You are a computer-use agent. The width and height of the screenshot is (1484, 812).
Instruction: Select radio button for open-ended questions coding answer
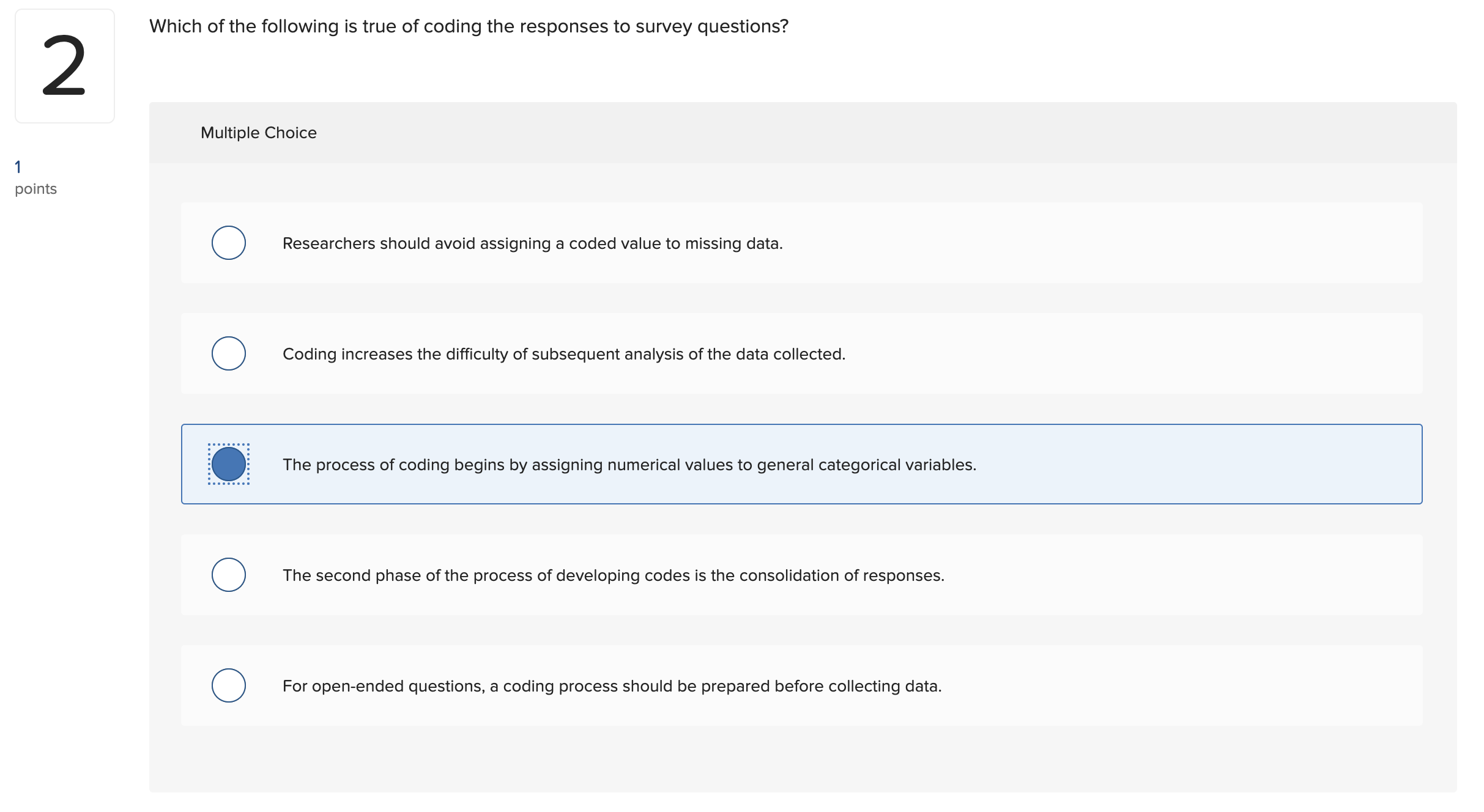(x=229, y=685)
